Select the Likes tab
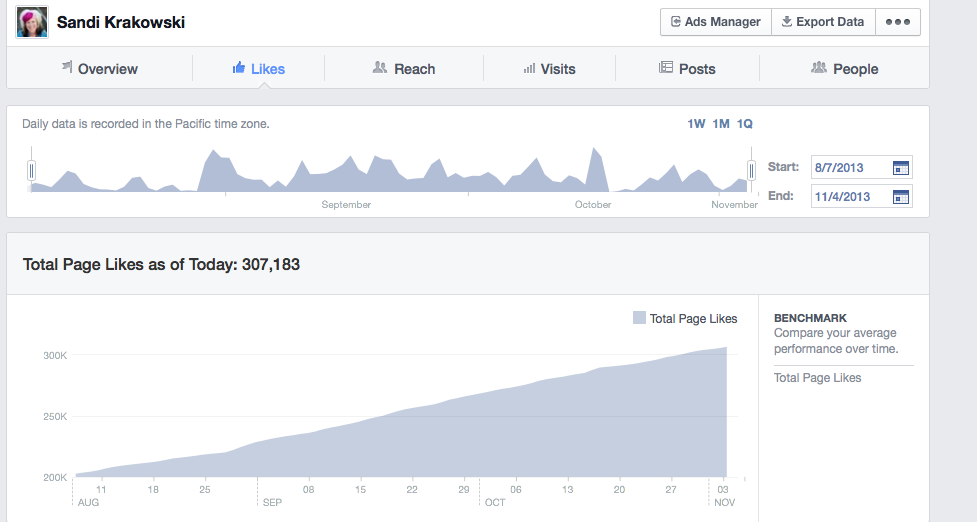This screenshot has width=977, height=522. coord(258,69)
